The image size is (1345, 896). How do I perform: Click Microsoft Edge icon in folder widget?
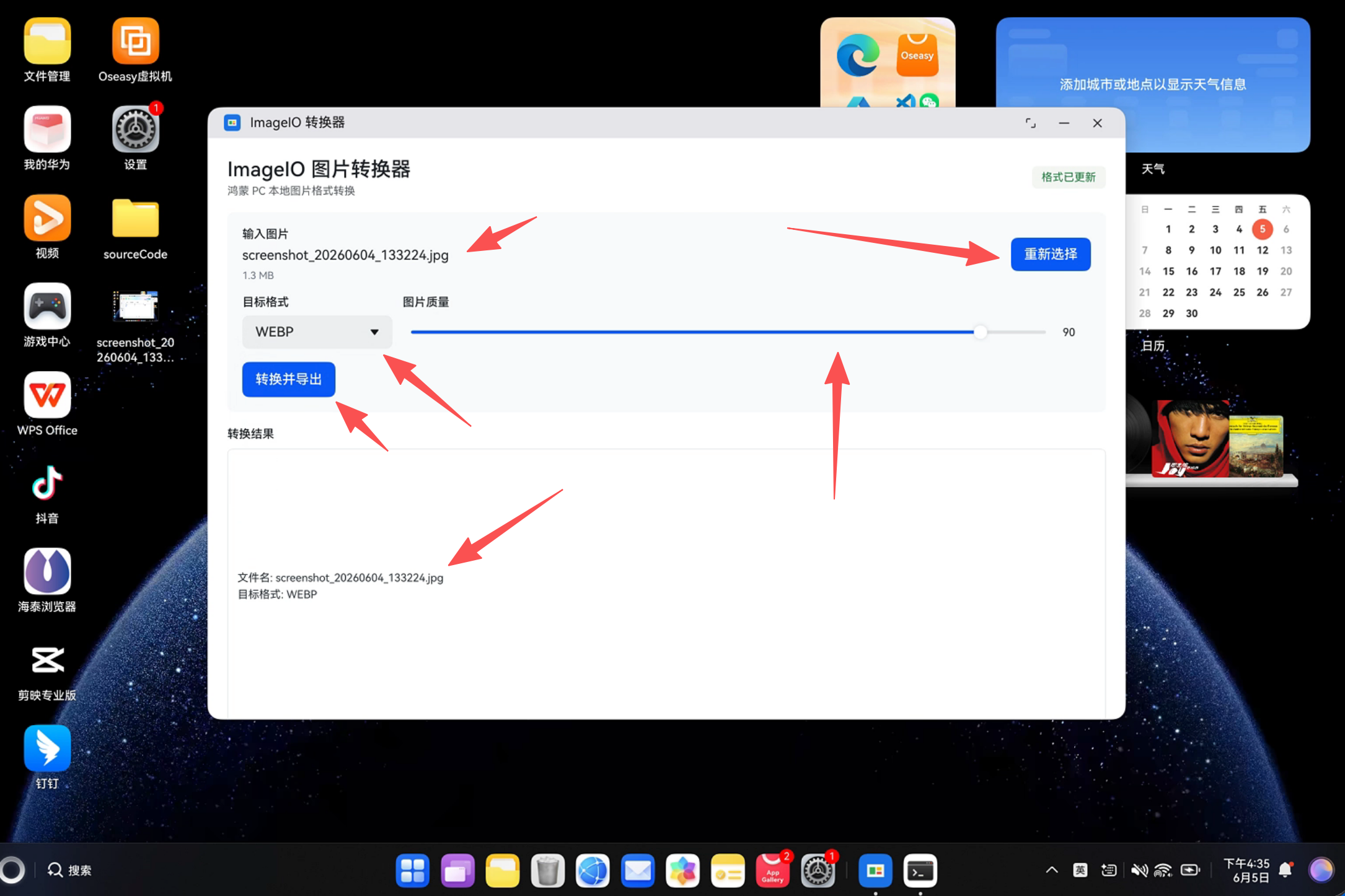[x=858, y=56]
